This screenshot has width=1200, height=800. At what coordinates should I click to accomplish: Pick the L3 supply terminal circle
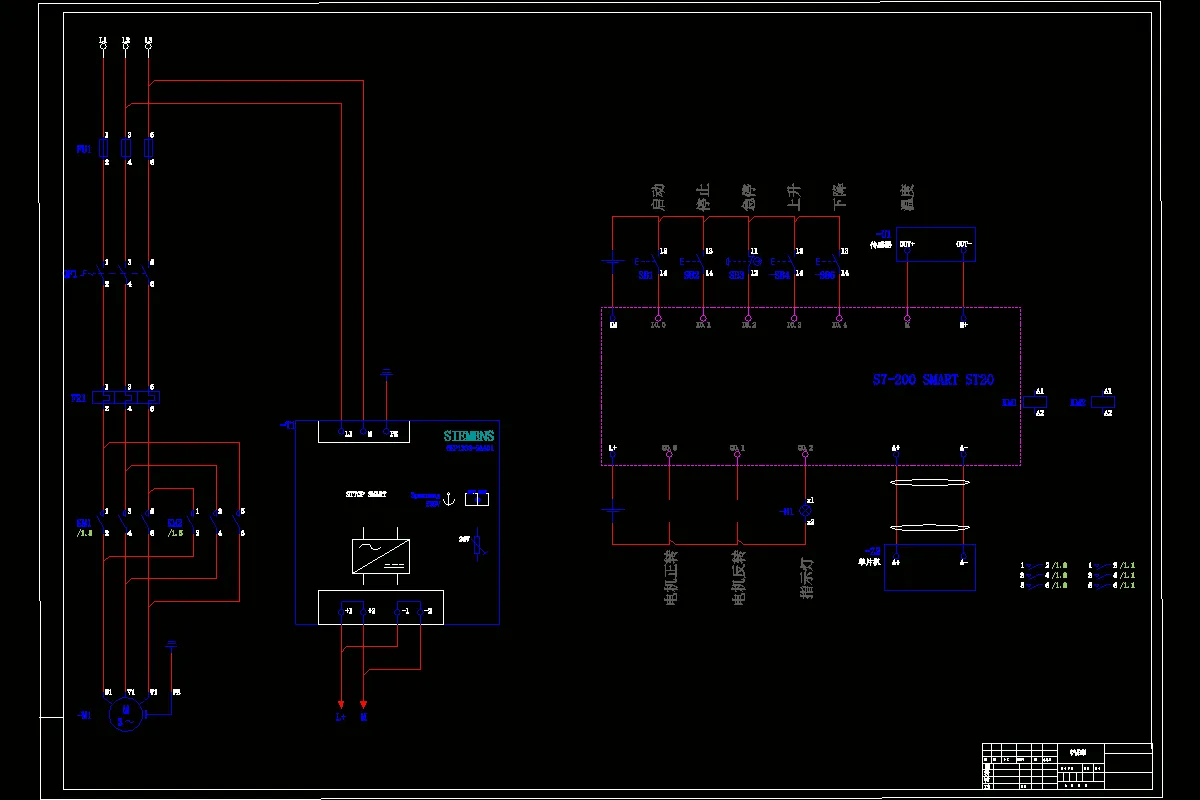point(148,47)
